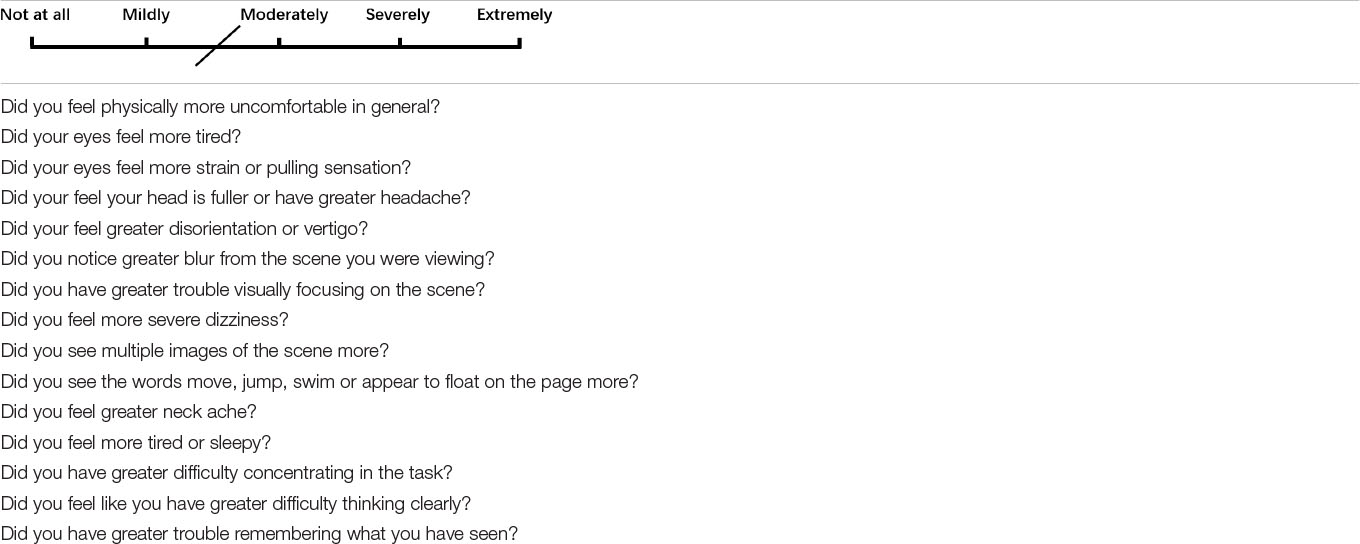Select the 'eyes feel more tired' question
Viewport: 1360px width, 544px height.
tap(121, 137)
